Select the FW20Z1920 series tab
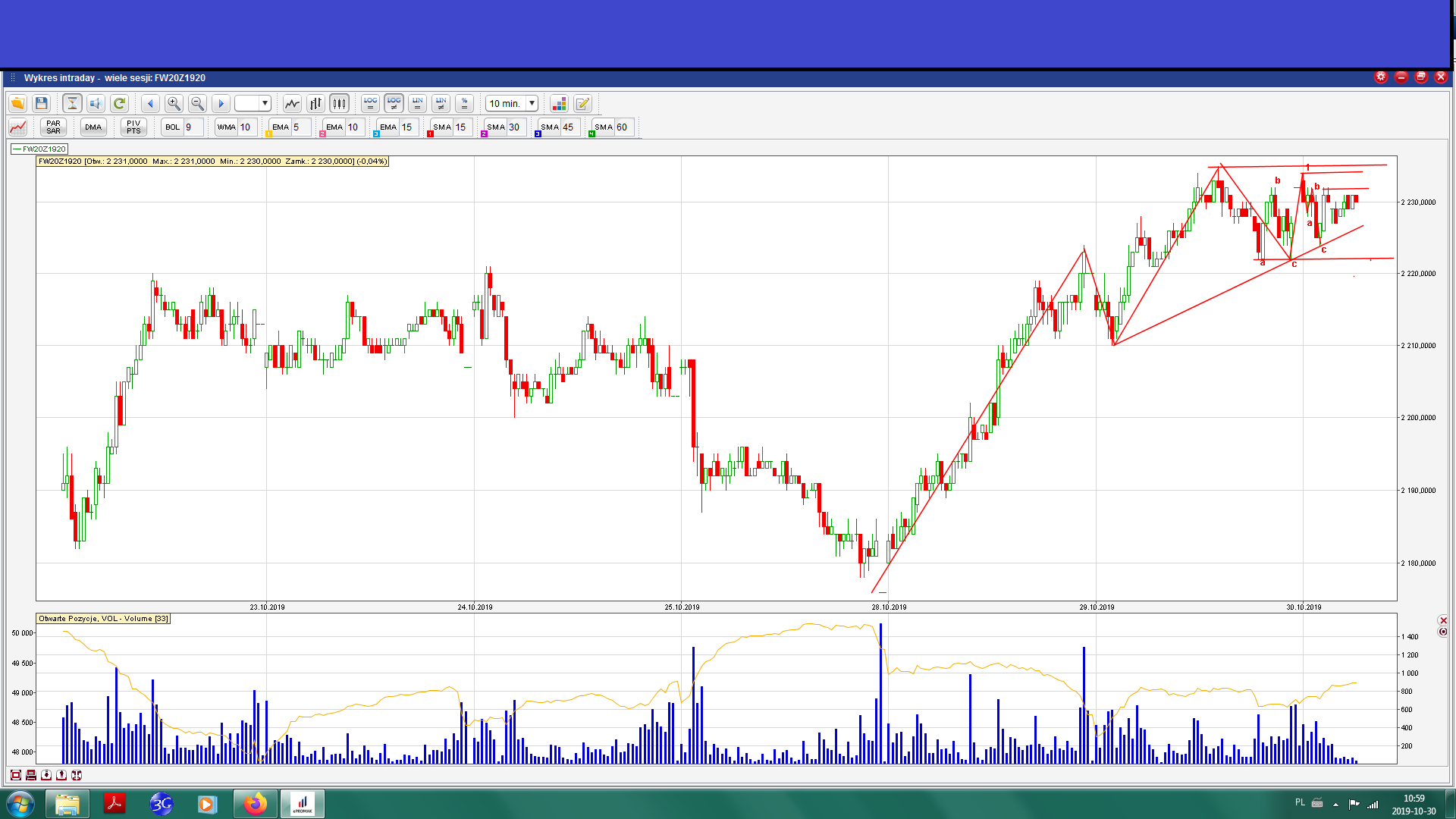 39,149
